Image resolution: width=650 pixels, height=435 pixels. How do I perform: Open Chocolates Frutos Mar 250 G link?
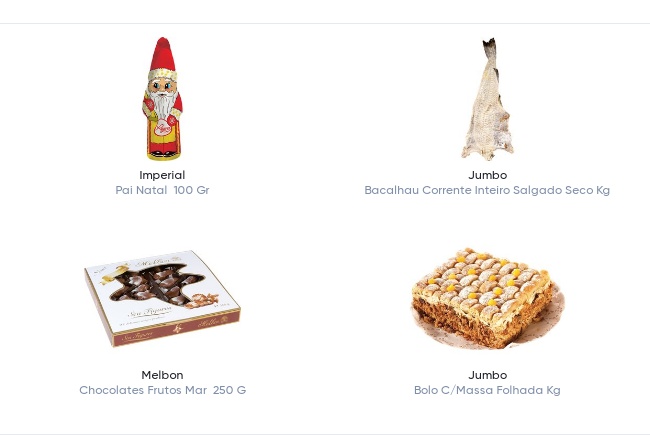pyautogui.click(x=162, y=390)
